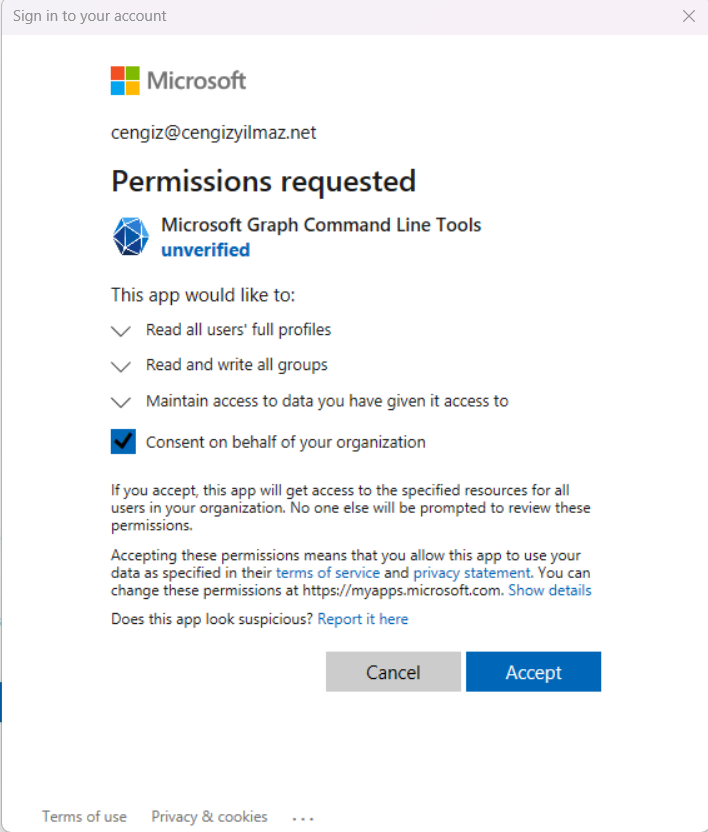
Task: Expand the Read and write all groups chevron
Action: (x=121, y=366)
